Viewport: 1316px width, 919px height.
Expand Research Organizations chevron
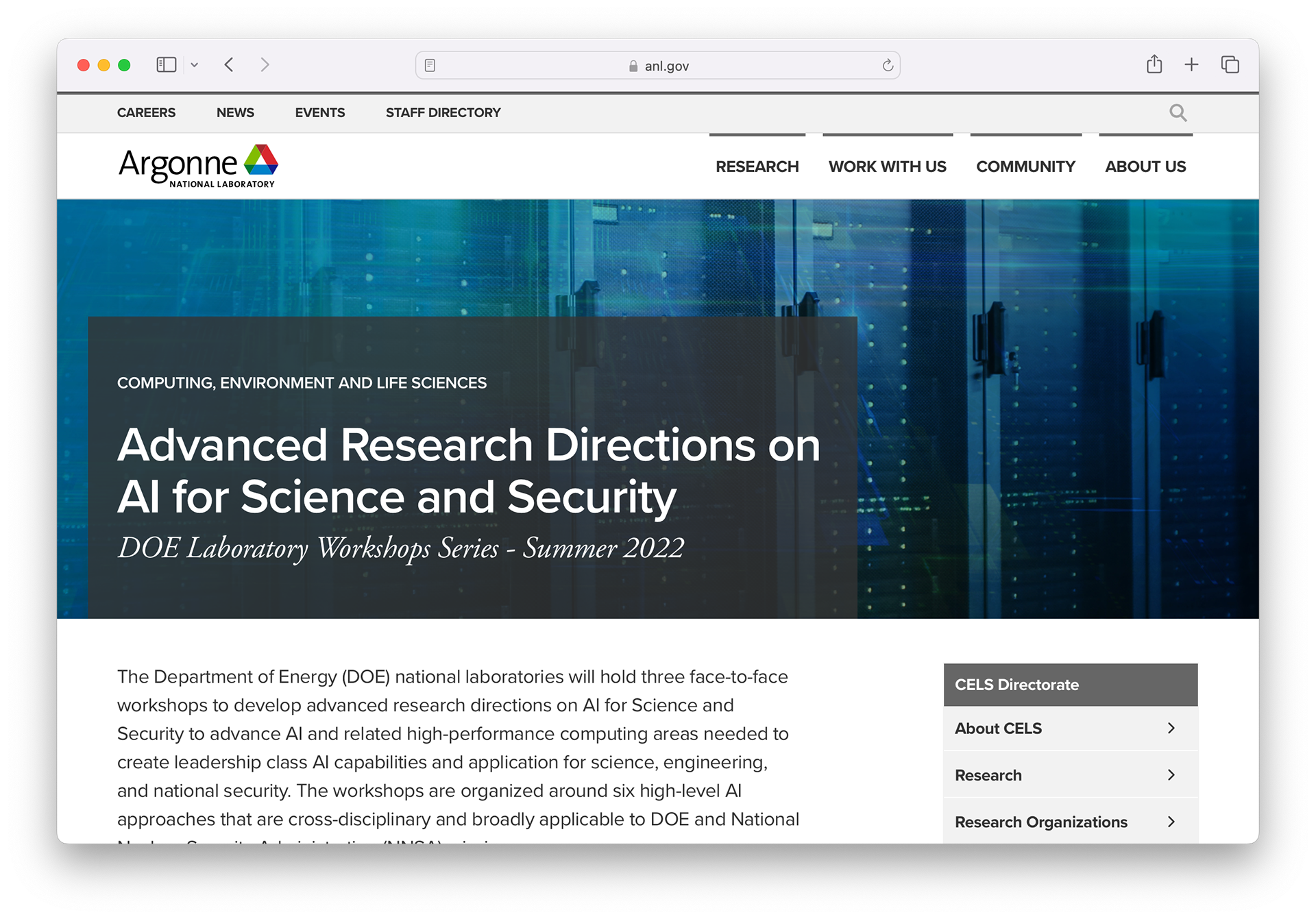pos(1171,821)
